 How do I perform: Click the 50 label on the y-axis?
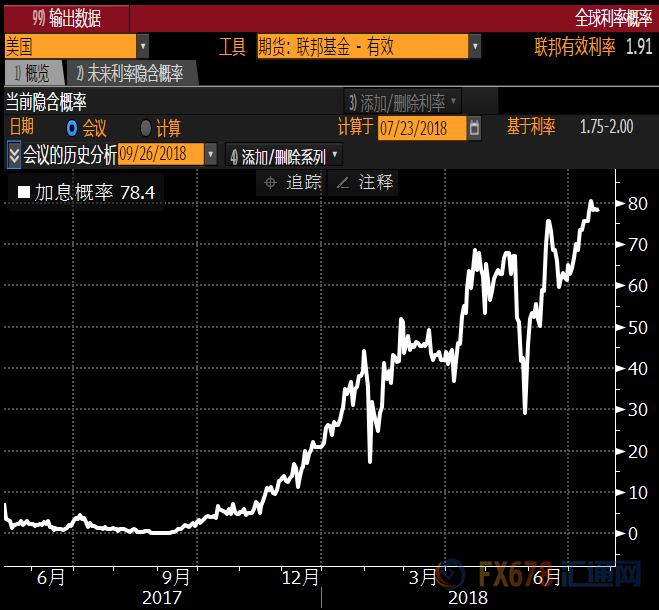click(638, 328)
